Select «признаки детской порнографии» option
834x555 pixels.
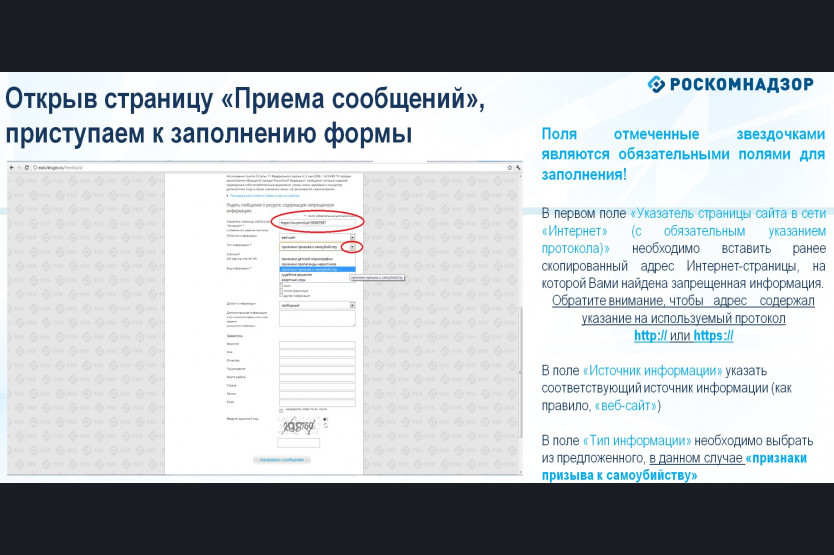[x=305, y=257]
